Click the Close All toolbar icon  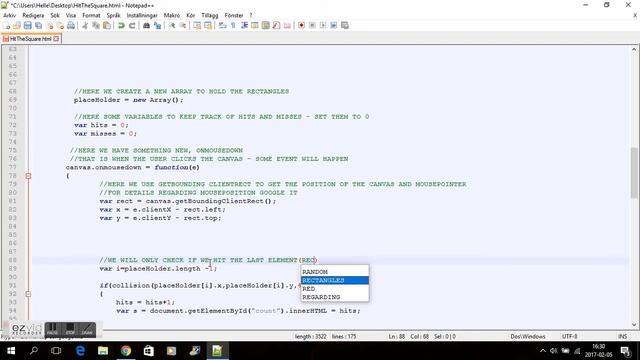pyautogui.click(x=60, y=25)
